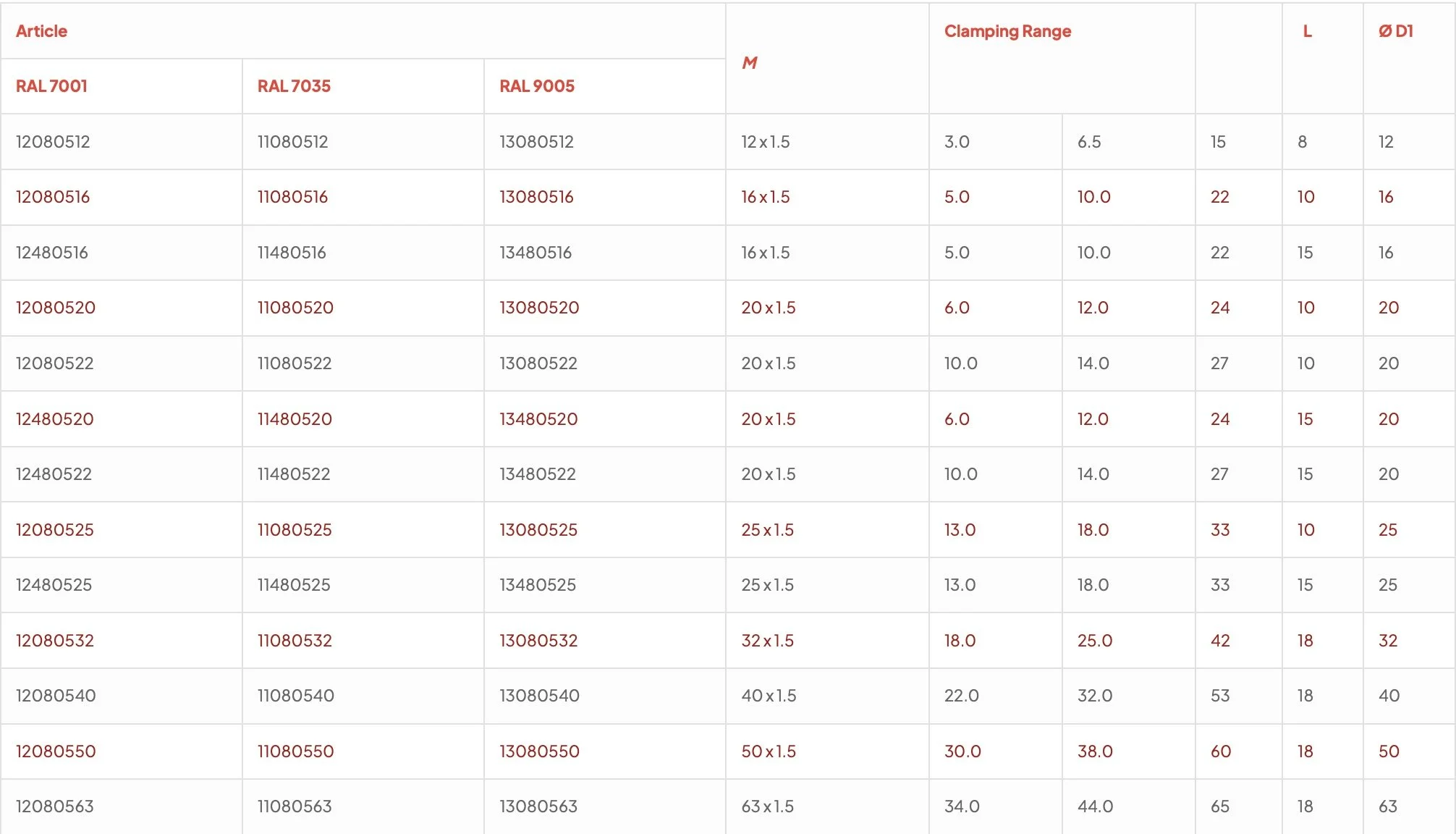This screenshot has width=1456, height=834.
Task: Click the Ø D1 column header
Action: [1395, 31]
